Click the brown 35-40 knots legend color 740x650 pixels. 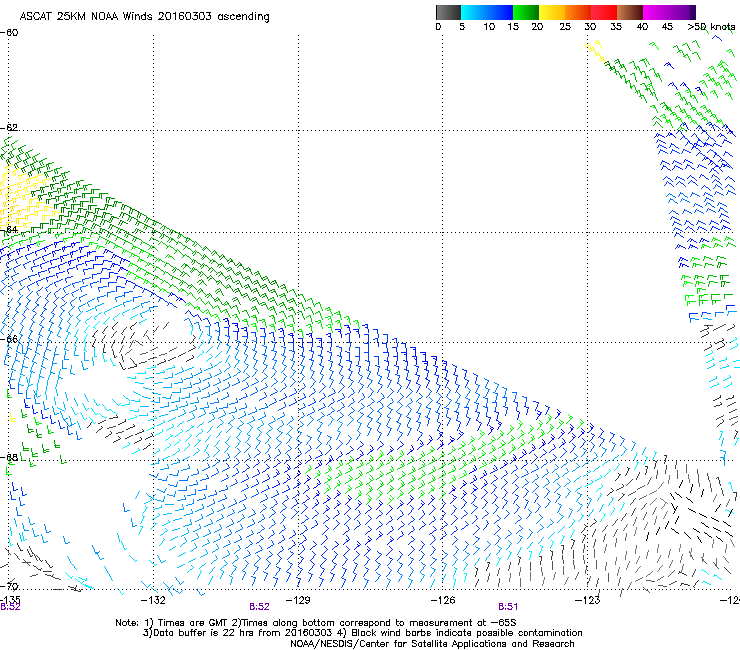pos(630,12)
